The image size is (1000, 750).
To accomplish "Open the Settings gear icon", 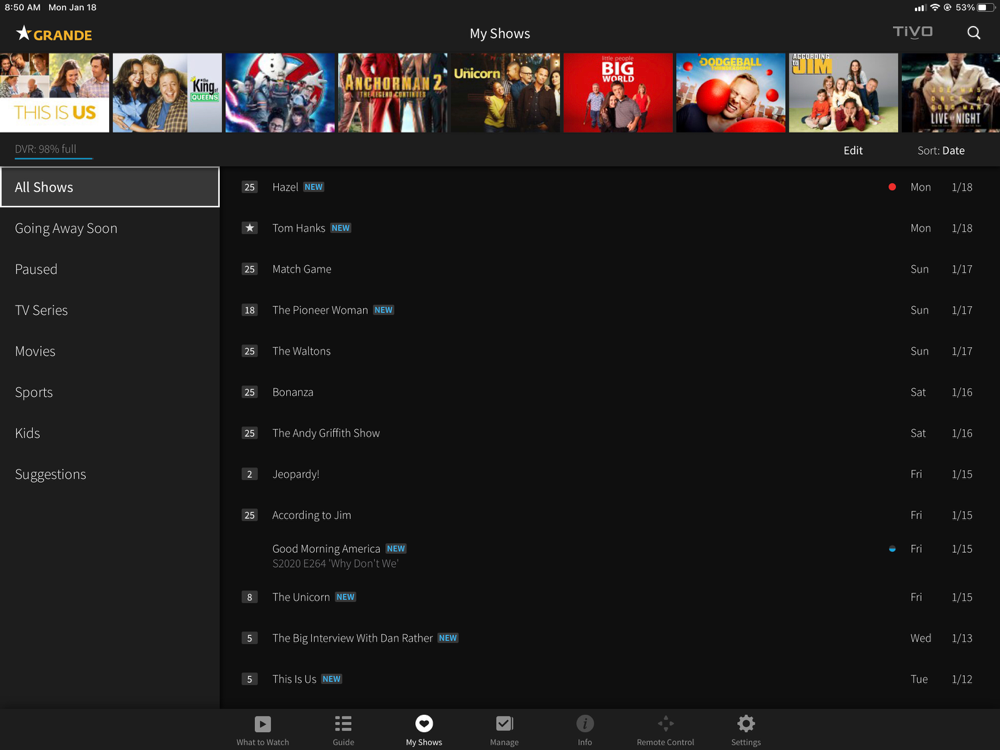I will pyautogui.click(x=746, y=724).
